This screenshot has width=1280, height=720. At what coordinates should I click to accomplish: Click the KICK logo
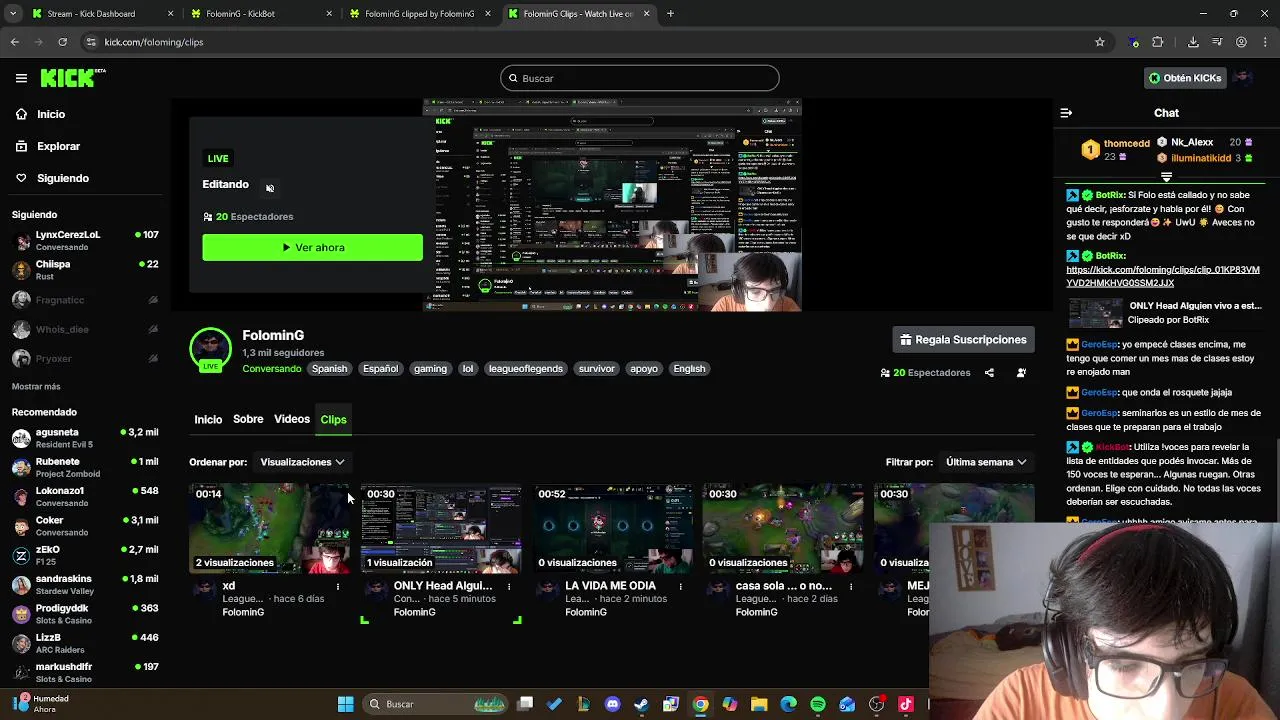click(x=73, y=78)
